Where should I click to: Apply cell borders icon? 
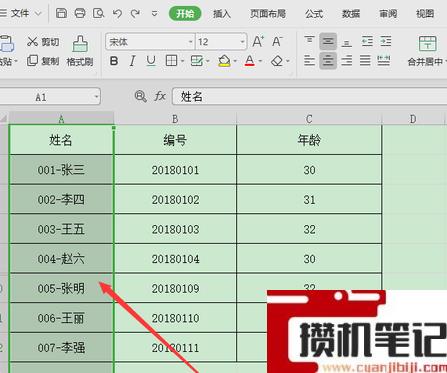pyautogui.click(x=171, y=61)
